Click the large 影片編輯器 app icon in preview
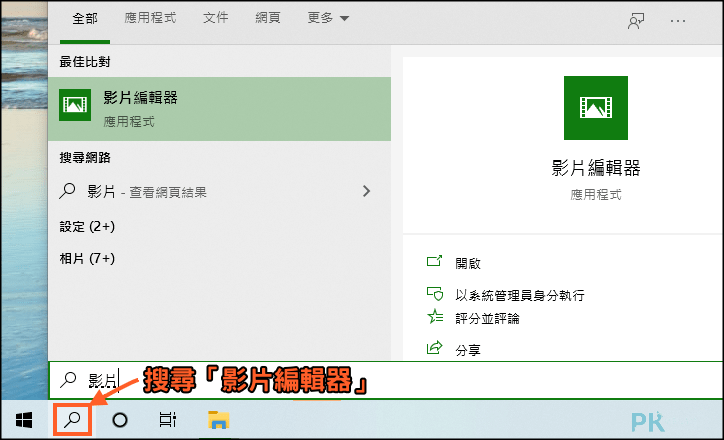This screenshot has width=724, height=440. pos(596,108)
